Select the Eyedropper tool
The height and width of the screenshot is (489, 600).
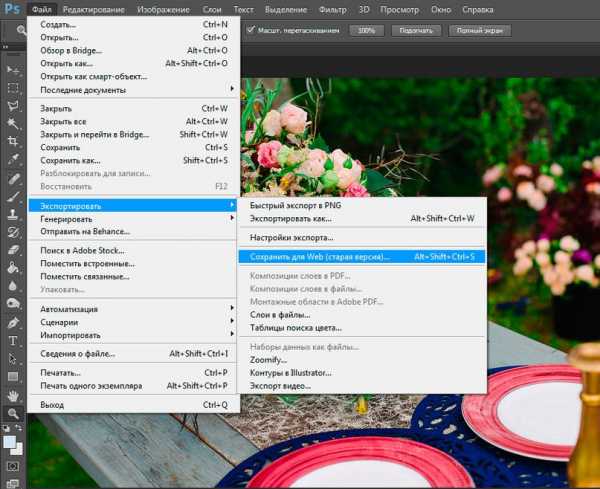coord(13,159)
